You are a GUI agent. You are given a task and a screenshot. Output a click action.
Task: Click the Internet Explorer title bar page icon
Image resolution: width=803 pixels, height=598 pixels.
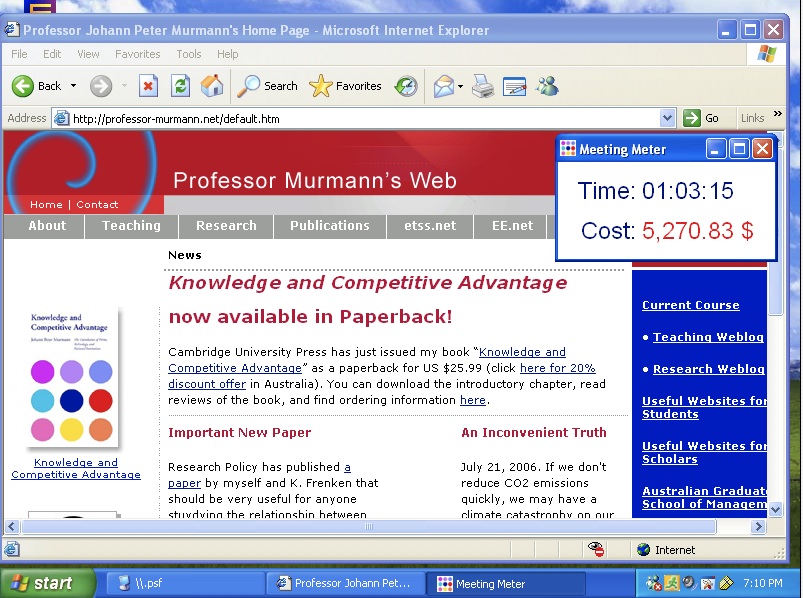click(12, 30)
